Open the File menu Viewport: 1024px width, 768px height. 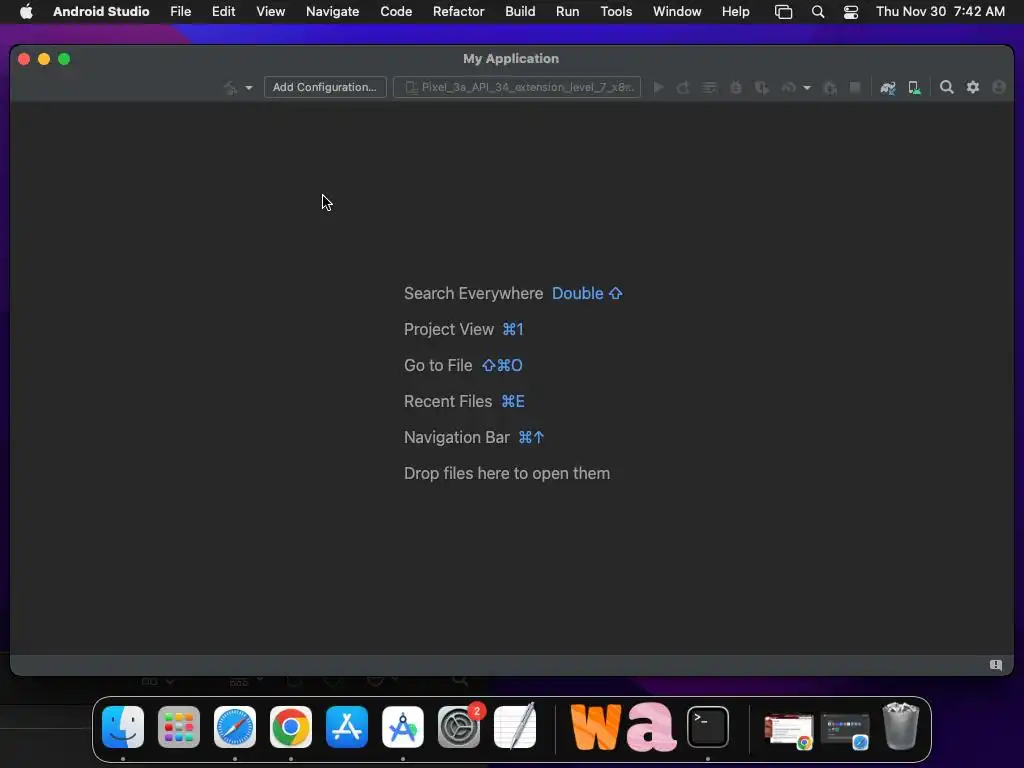181,12
